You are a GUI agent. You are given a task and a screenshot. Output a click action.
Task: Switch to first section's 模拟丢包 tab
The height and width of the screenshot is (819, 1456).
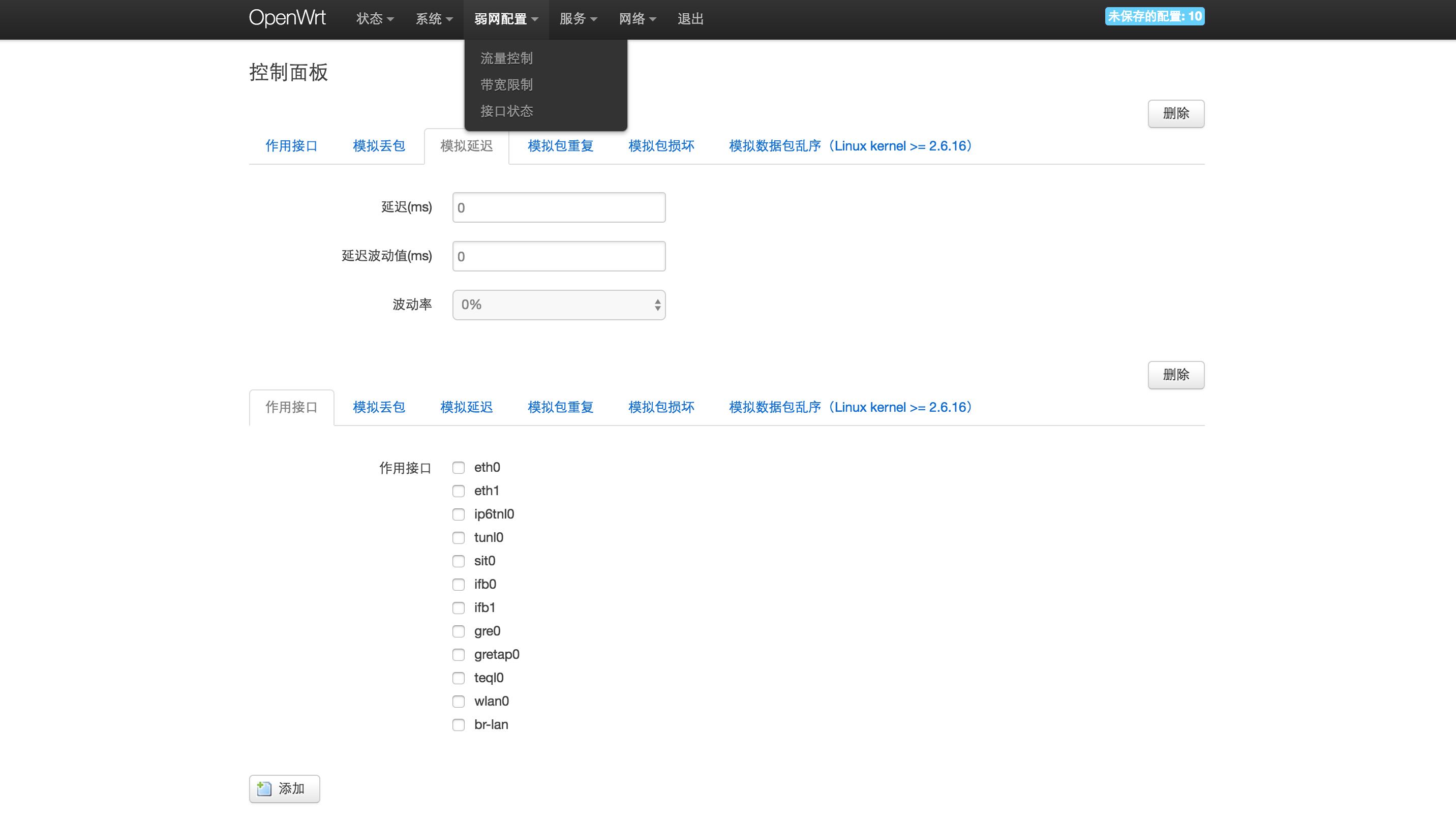point(379,146)
